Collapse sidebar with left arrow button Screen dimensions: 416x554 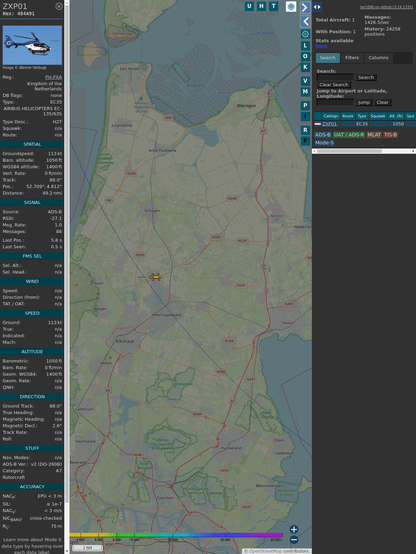305,21
